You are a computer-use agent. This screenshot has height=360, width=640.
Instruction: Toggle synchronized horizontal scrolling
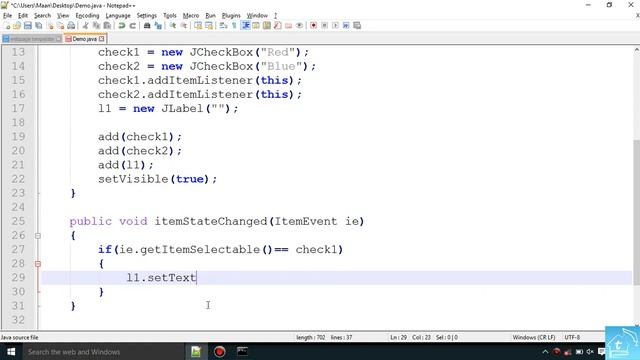point(209,26)
